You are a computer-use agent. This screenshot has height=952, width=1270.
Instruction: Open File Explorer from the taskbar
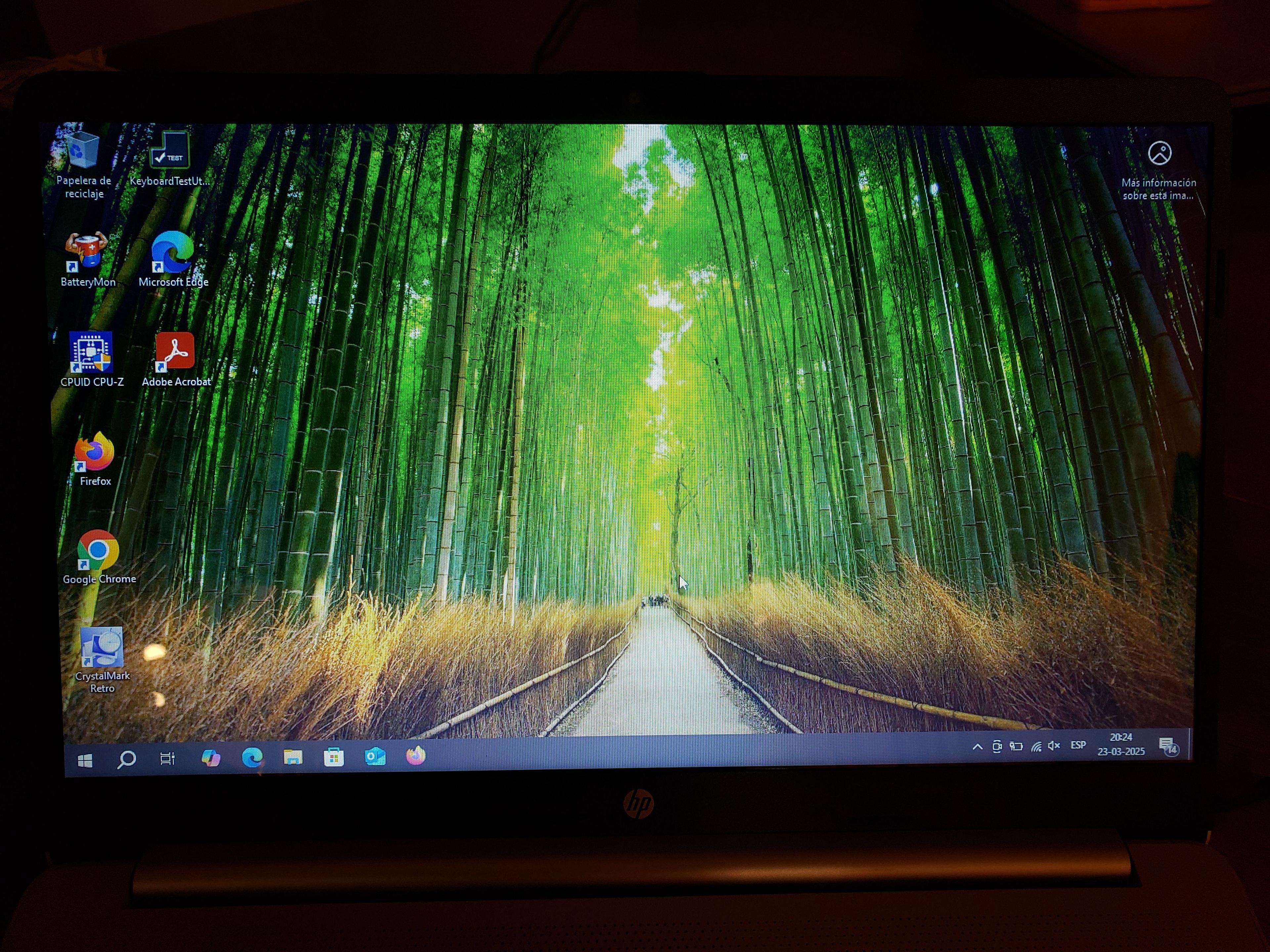click(x=293, y=758)
